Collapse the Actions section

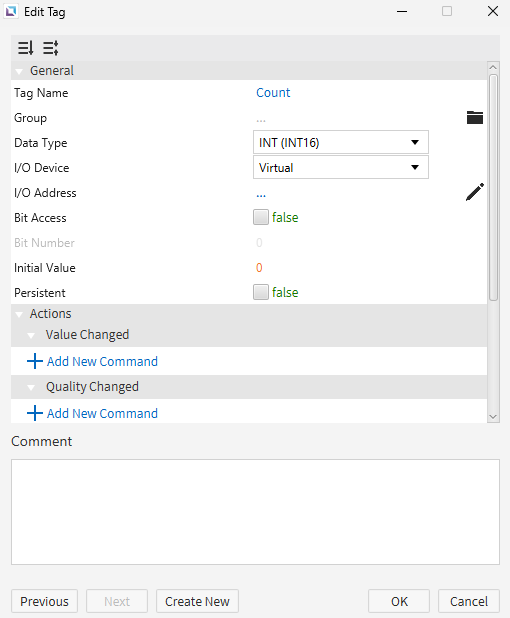click(19, 314)
